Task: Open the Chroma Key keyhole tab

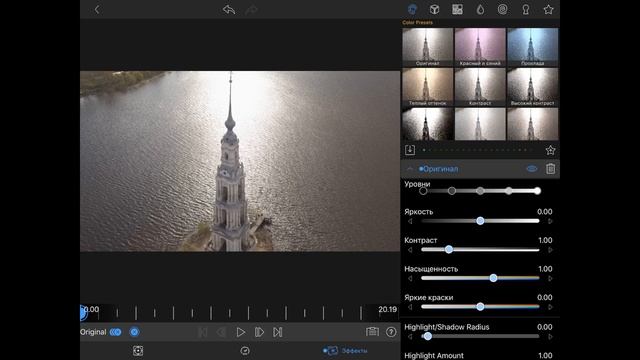Action: [526, 9]
